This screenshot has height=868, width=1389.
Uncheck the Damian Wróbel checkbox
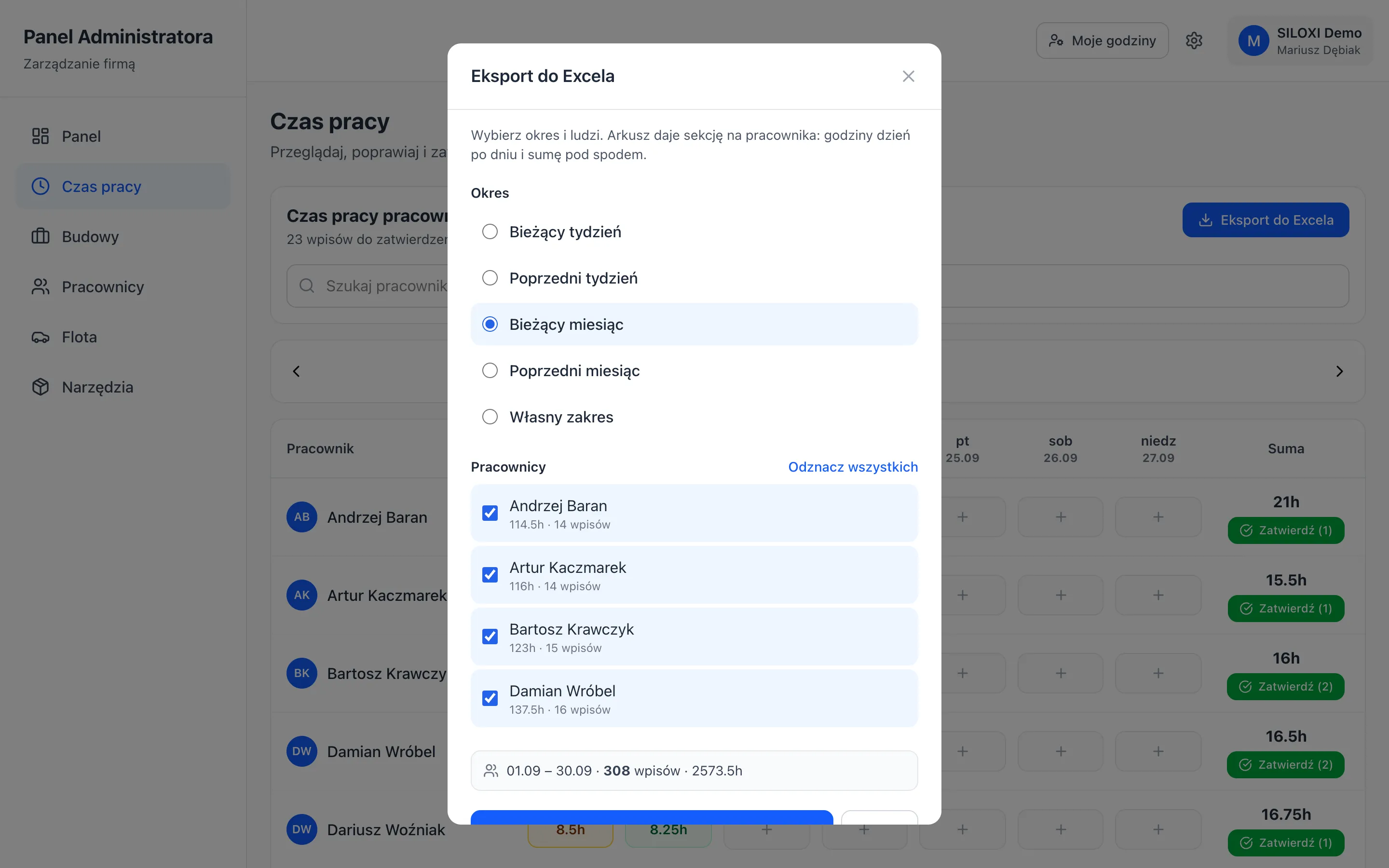pyautogui.click(x=490, y=698)
